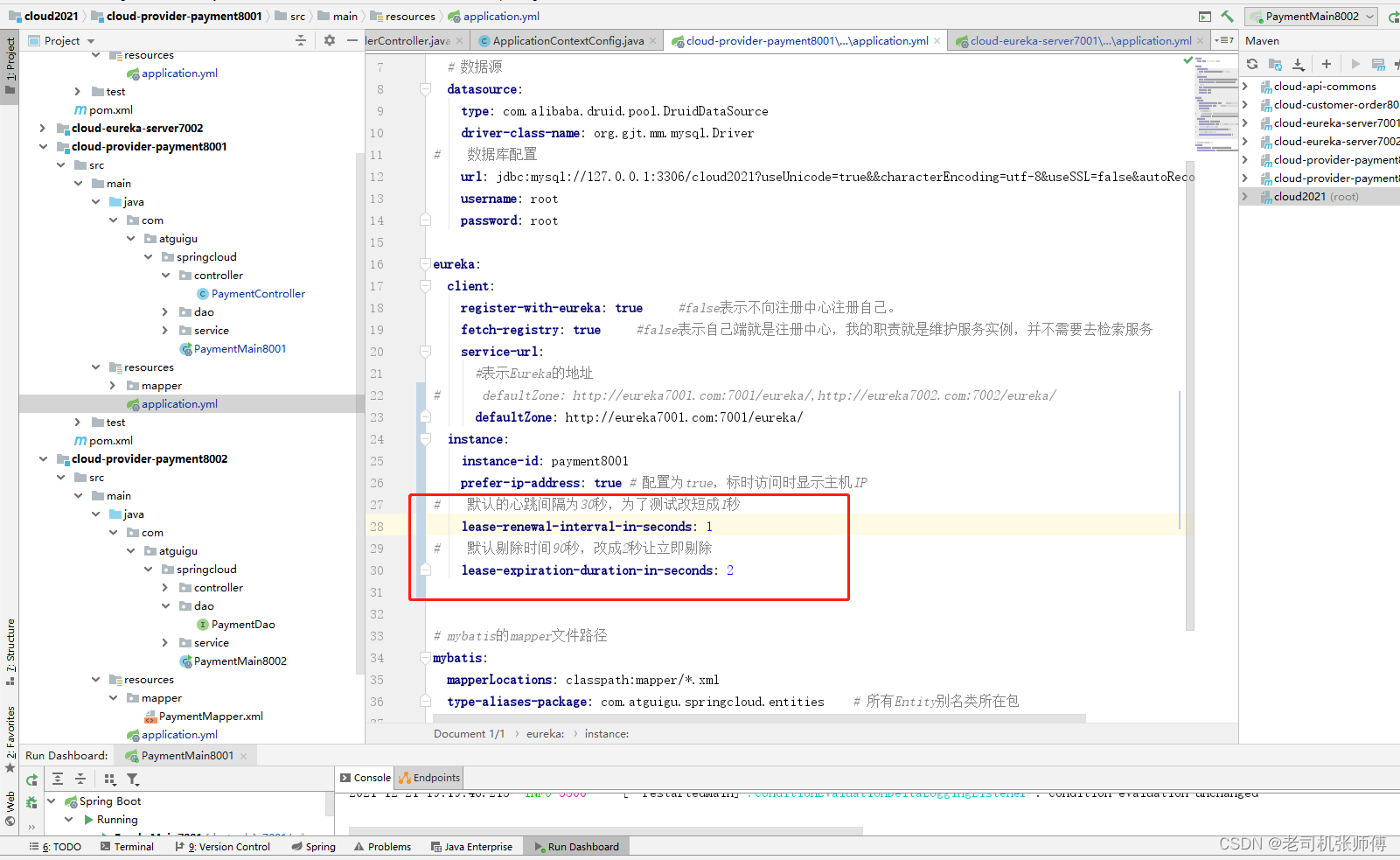1400x860 pixels.
Task: Click the Rerun icon in Run Dashboard
Action: pos(31,780)
